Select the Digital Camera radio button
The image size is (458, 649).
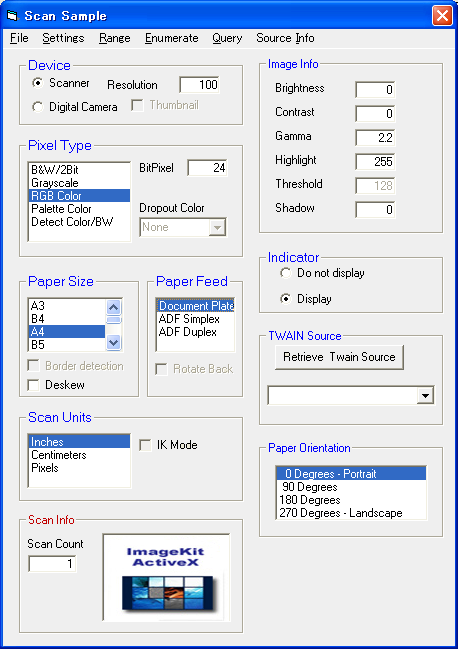[x=38, y=107]
